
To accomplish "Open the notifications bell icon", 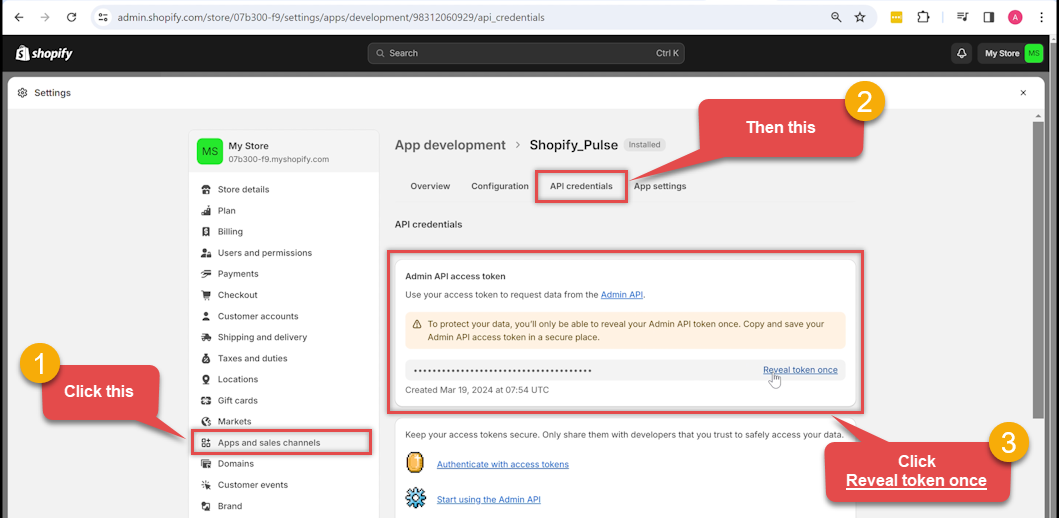I will (x=962, y=53).
